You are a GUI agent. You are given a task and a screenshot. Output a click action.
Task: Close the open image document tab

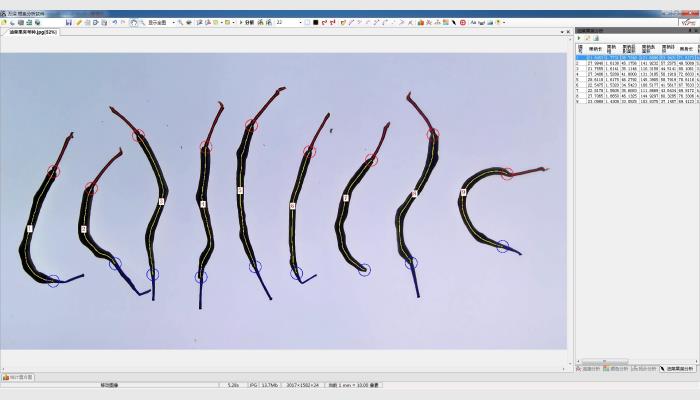(566, 32)
